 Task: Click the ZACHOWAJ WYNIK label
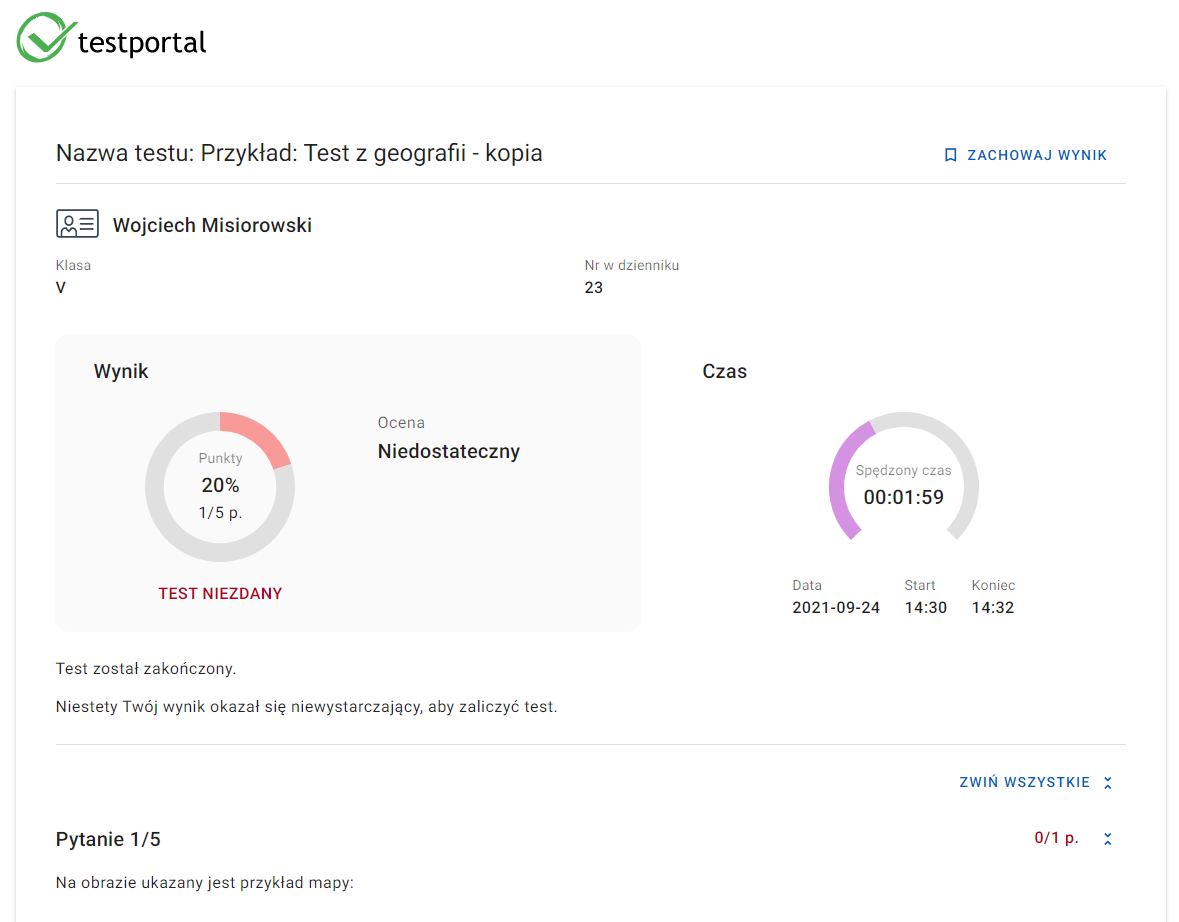coord(1037,155)
